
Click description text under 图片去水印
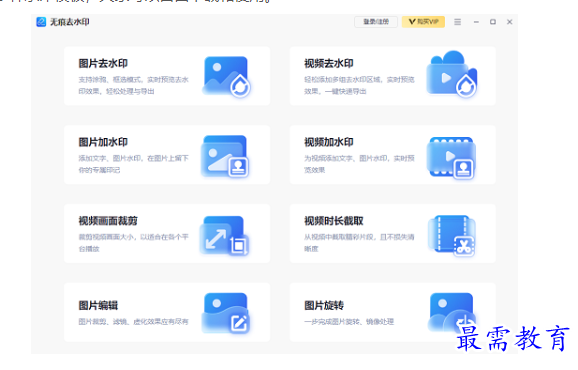(x=133, y=85)
